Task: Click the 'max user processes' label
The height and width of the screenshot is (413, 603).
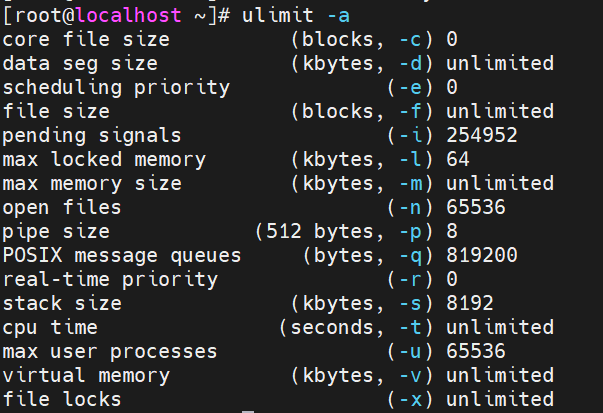Action: click(110, 351)
